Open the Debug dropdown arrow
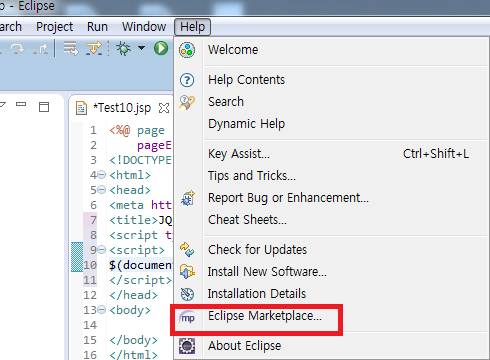The image size is (490, 360). tap(142, 48)
